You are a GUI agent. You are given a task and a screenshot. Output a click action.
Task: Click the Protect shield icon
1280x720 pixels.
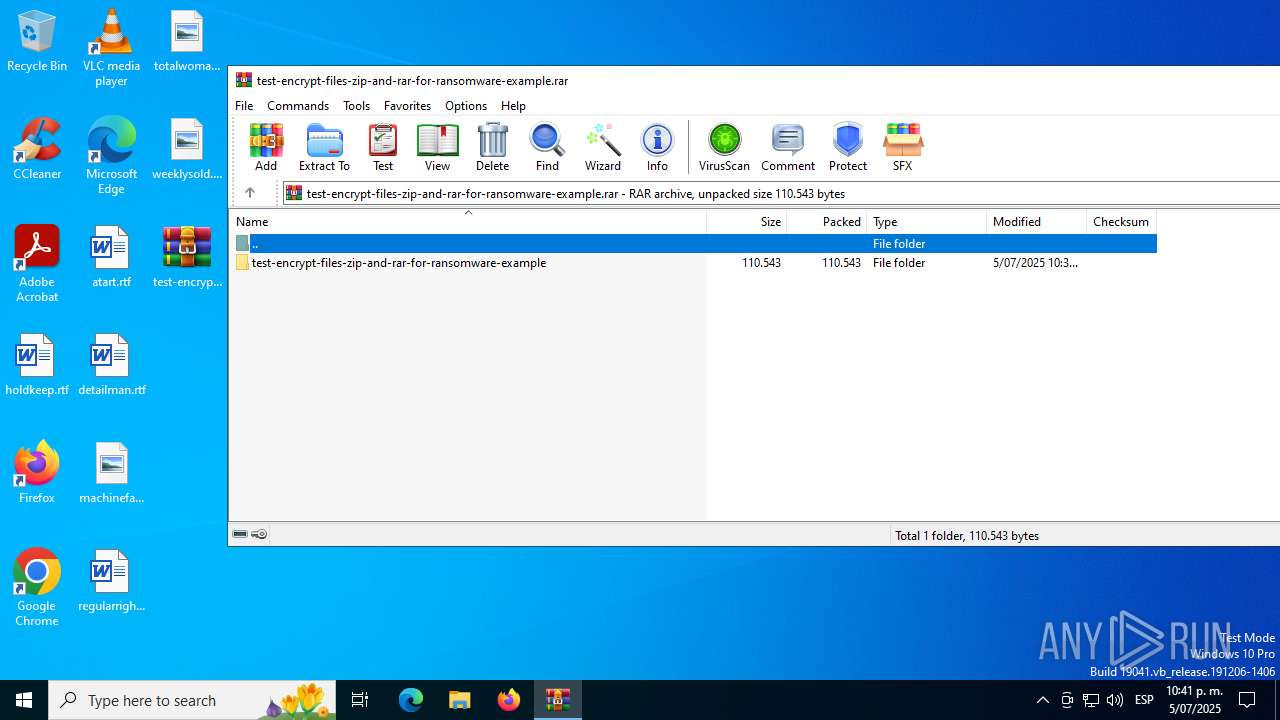[x=848, y=147]
